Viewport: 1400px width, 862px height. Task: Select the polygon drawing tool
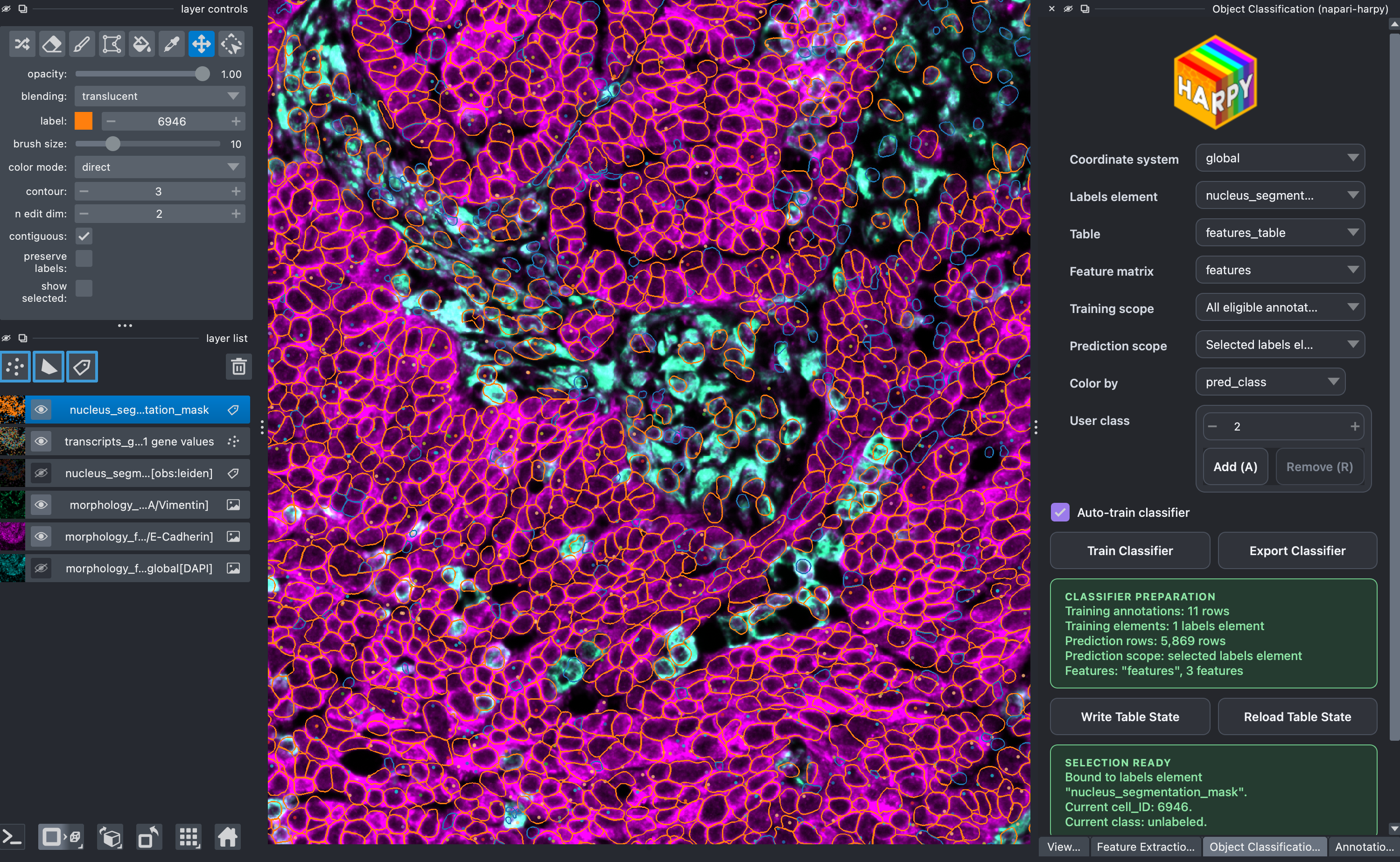[x=112, y=44]
